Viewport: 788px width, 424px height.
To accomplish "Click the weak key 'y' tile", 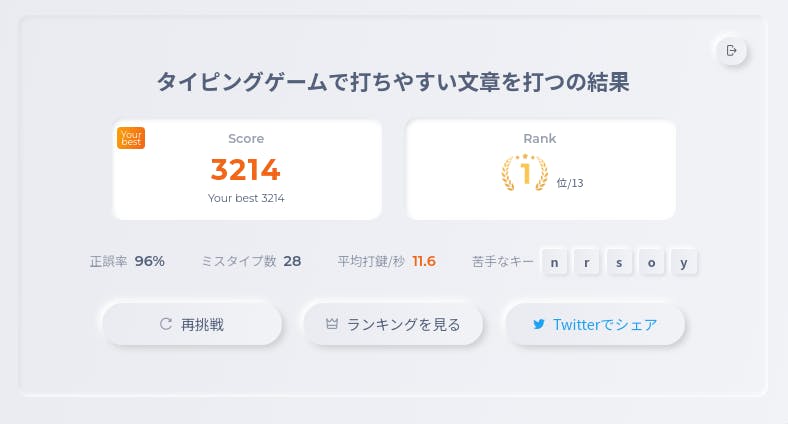I will [x=684, y=262].
